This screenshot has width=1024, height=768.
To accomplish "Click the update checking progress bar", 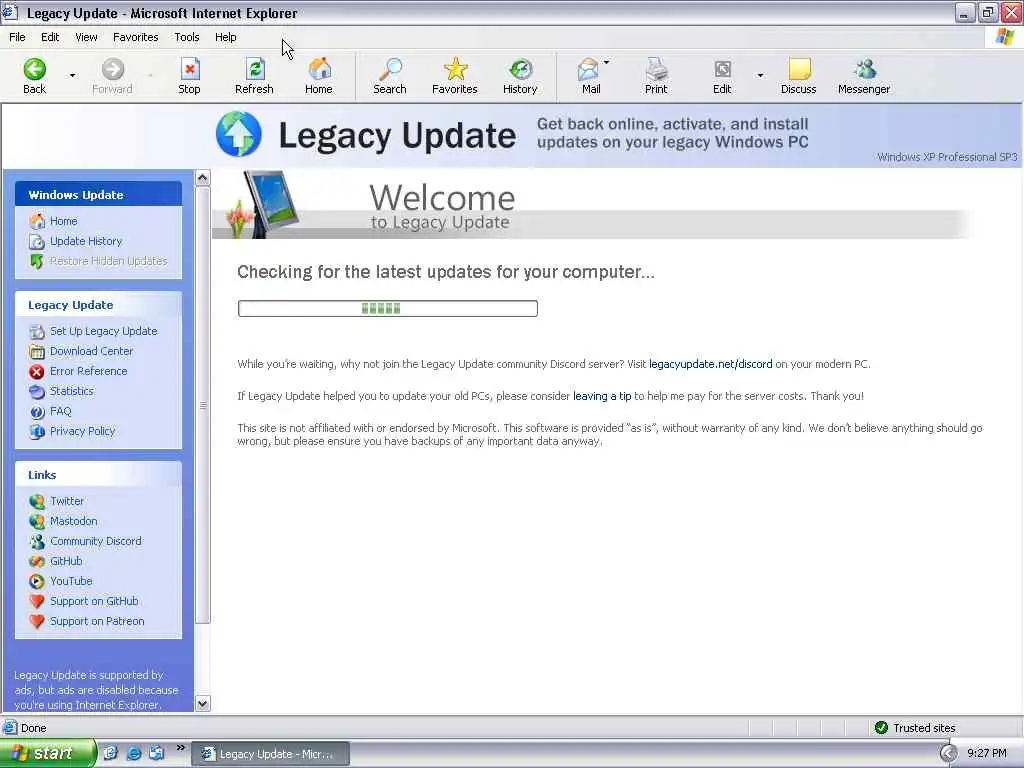I will (x=388, y=308).
